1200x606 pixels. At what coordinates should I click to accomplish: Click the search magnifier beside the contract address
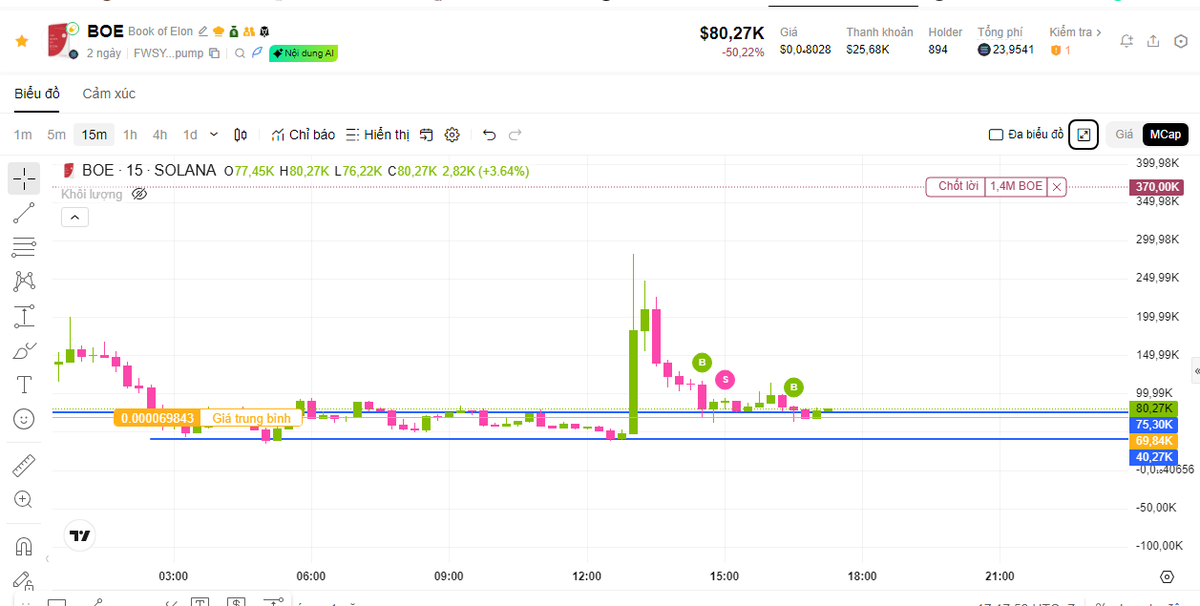pos(240,53)
